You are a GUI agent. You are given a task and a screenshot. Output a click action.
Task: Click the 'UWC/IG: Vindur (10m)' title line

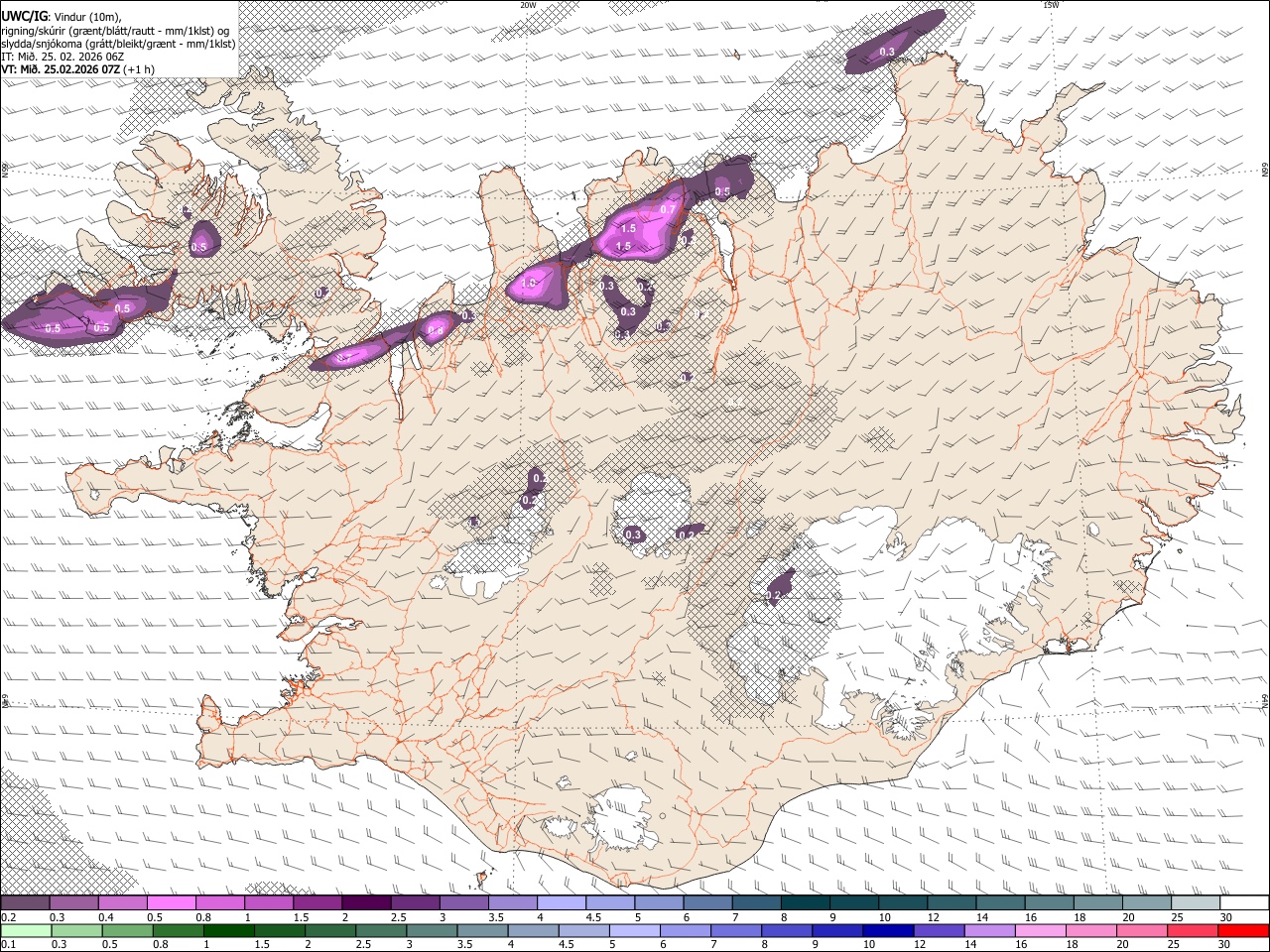pyautogui.click(x=61, y=16)
